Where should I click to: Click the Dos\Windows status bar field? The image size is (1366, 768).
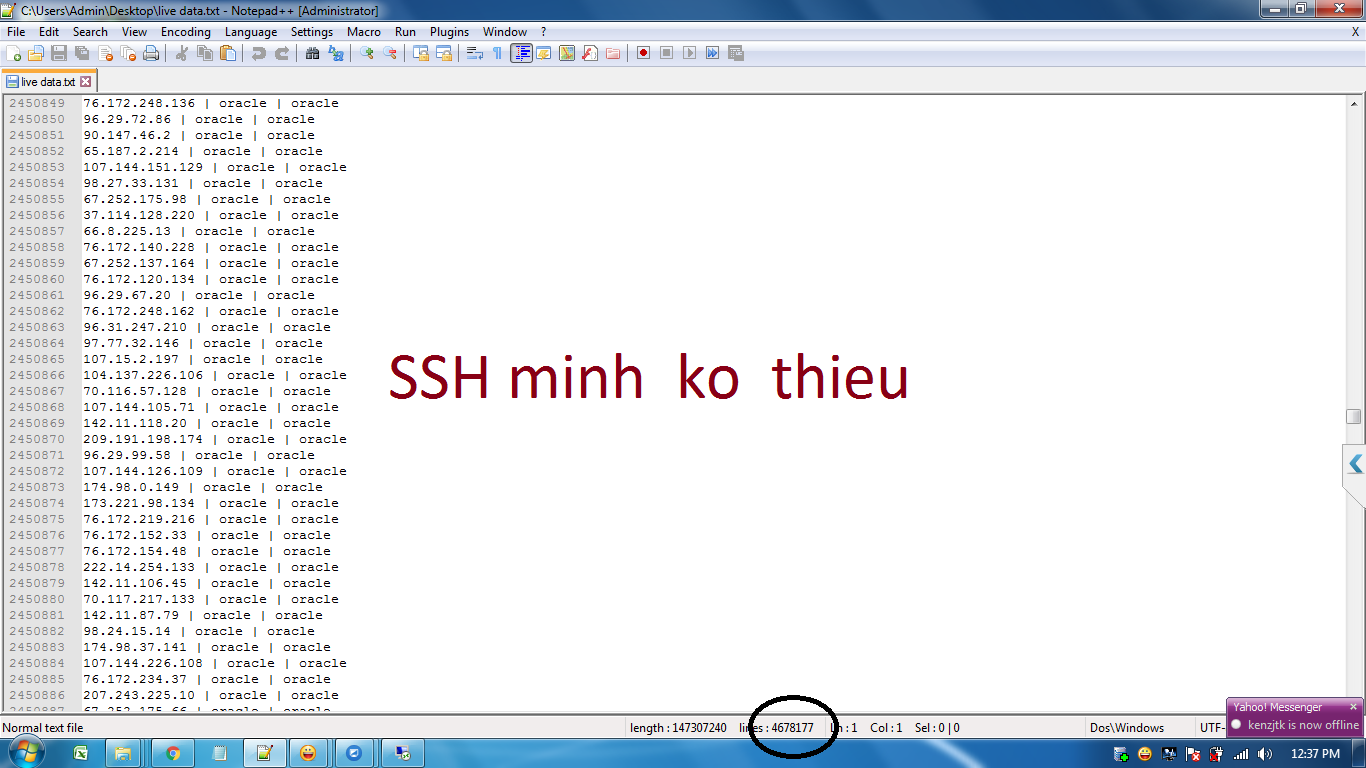point(1127,728)
